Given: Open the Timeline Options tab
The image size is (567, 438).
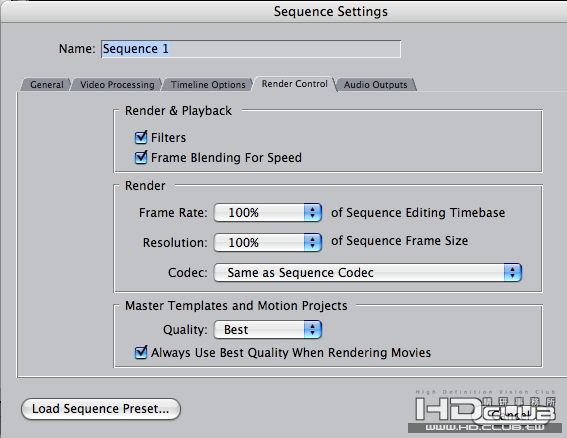Looking at the screenshot, I should point(208,85).
